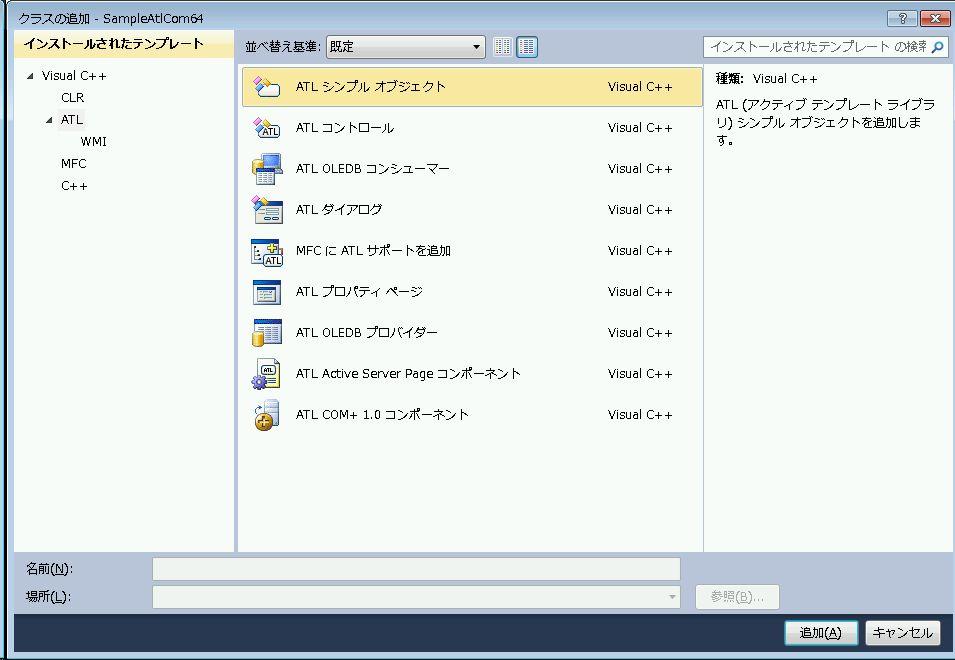955x660 pixels.
Task: Click the ATL OLEDB プロバイダー icon
Action: (x=266, y=333)
